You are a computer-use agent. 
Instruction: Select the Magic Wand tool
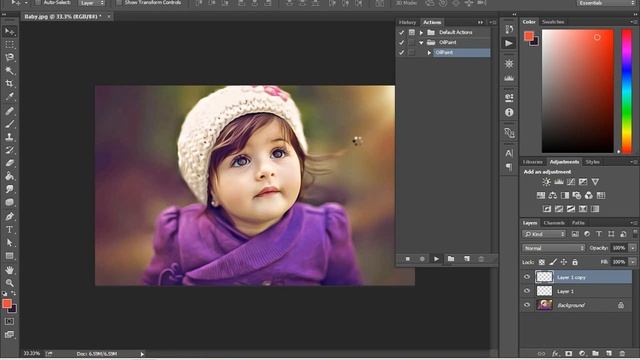click(9, 71)
